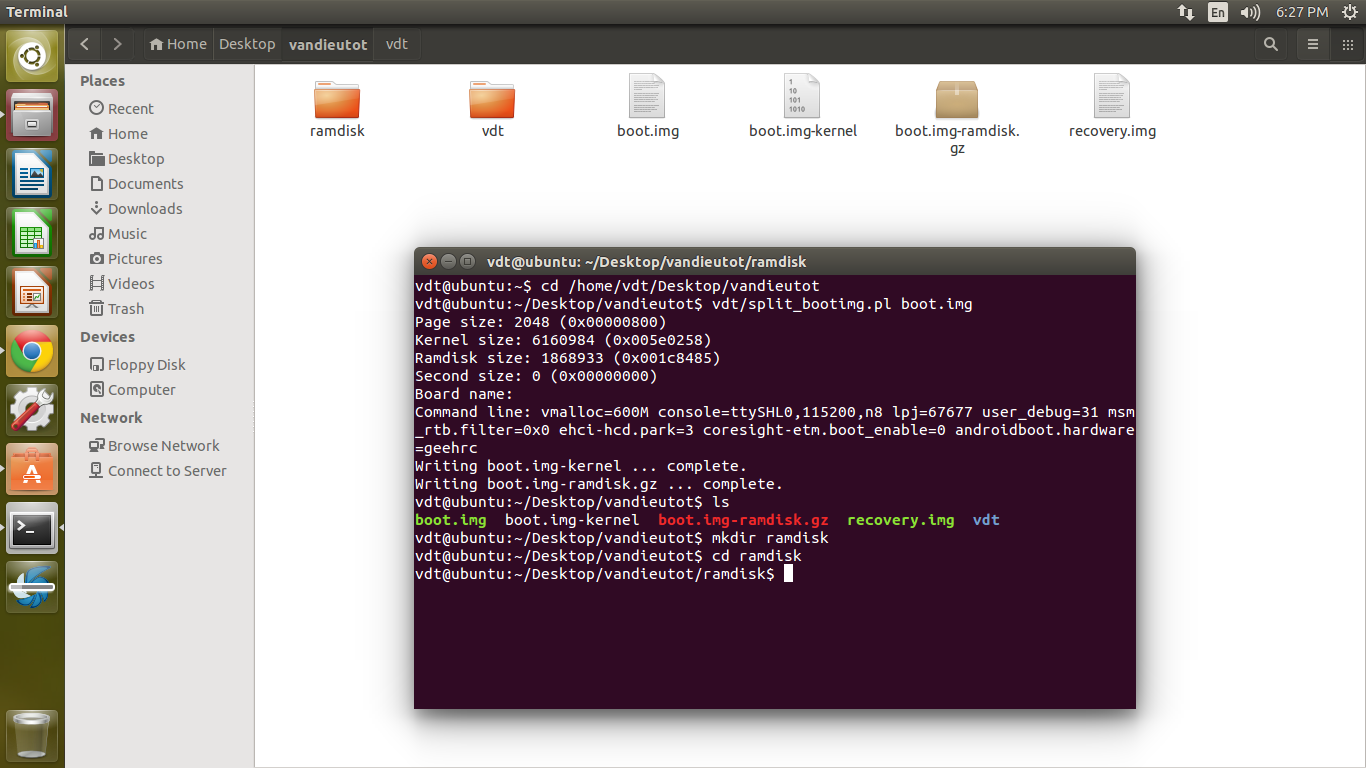Open the sound volume indicator menu
1366x768 pixels.
coord(1250,12)
